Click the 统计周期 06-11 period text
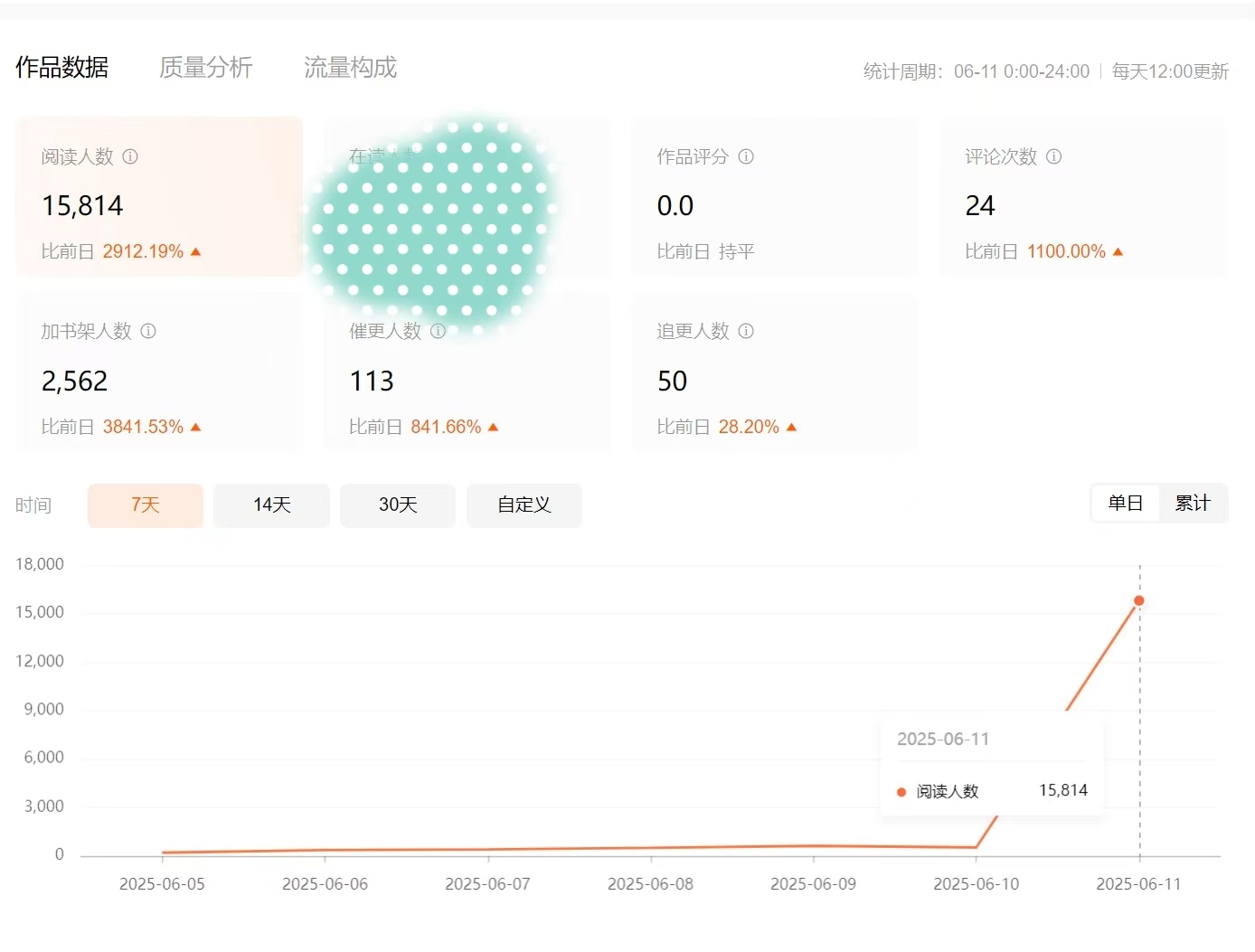Screen dimensions: 1255x952 (977, 71)
